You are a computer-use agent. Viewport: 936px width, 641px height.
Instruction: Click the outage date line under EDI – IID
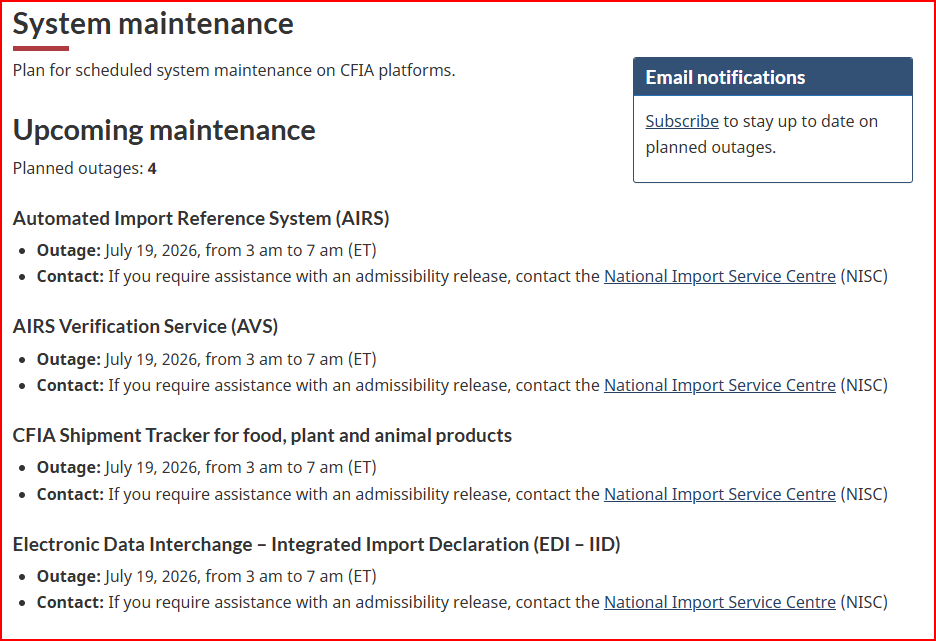pos(207,577)
